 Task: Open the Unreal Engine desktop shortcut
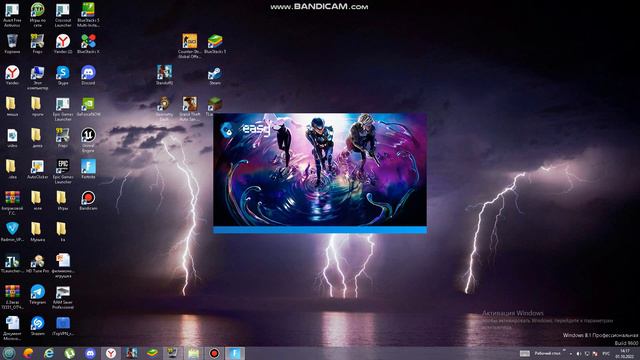tap(88, 140)
